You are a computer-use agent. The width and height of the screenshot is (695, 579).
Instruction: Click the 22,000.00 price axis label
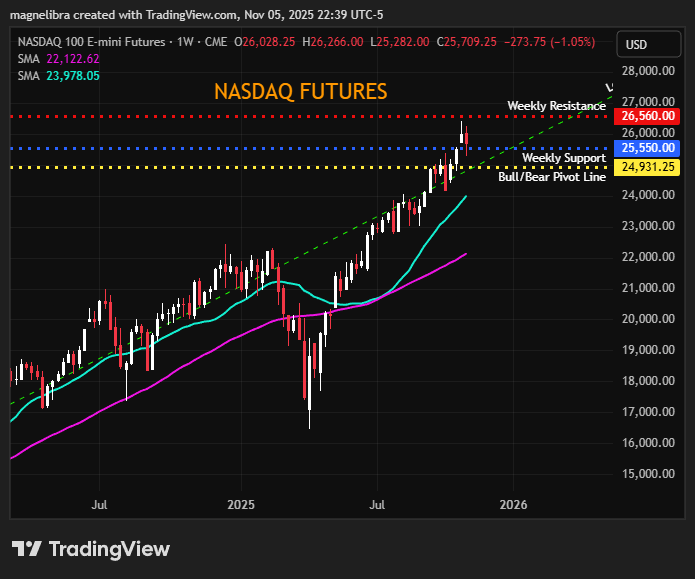point(648,257)
